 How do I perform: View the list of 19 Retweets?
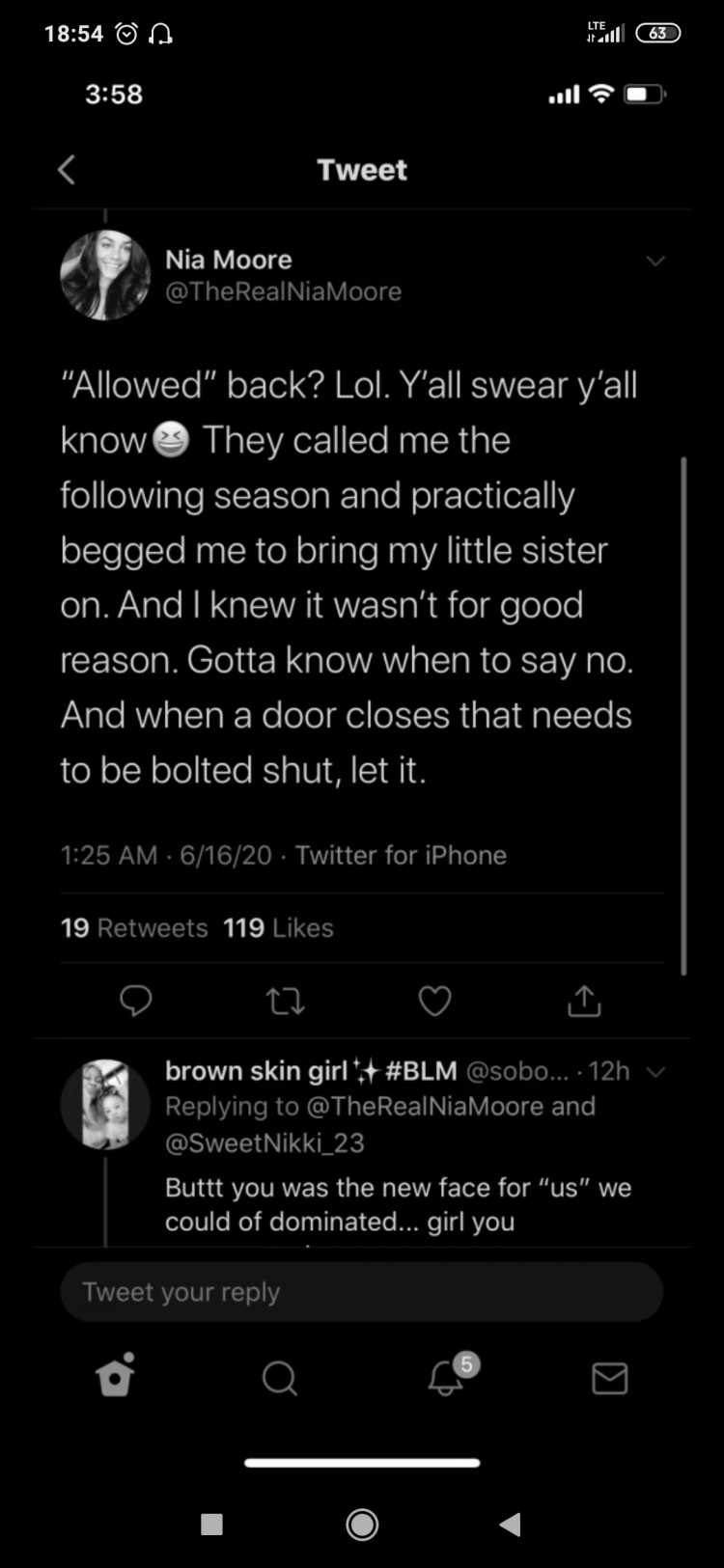tap(134, 928)
